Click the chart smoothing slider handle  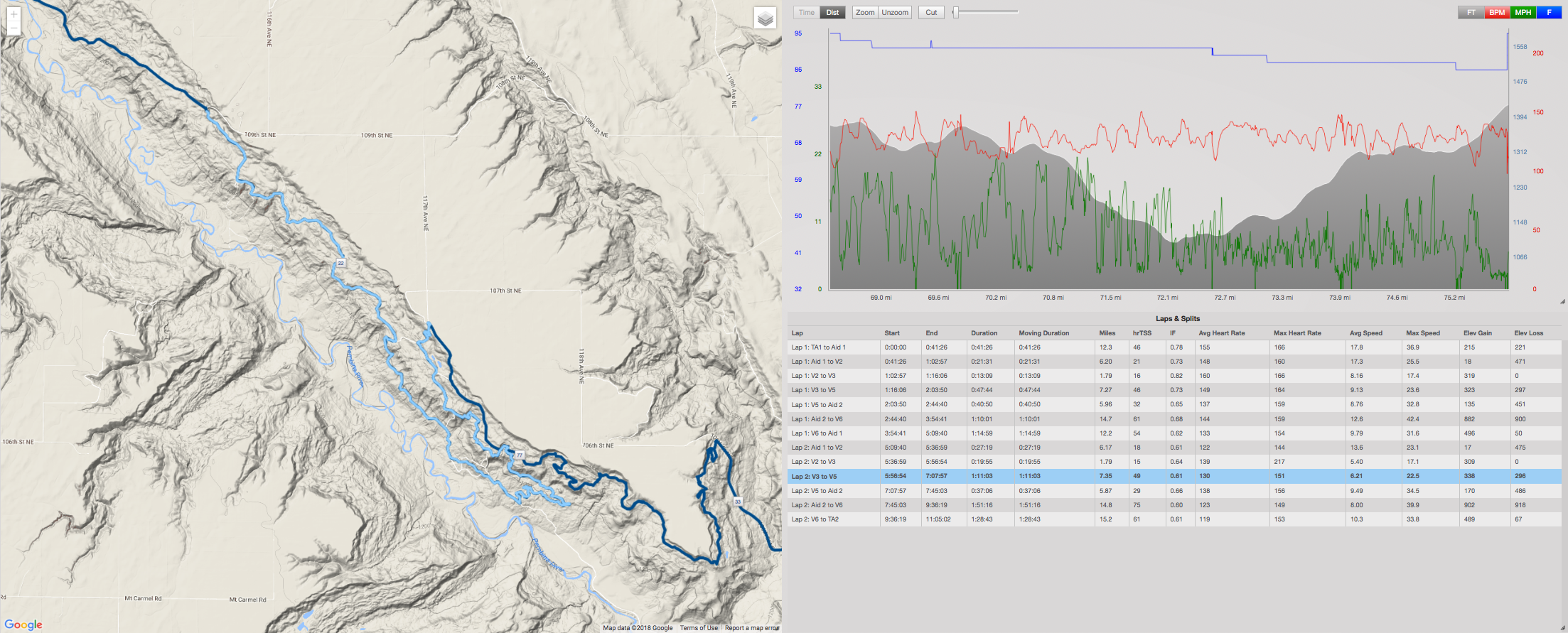[956, 12]
